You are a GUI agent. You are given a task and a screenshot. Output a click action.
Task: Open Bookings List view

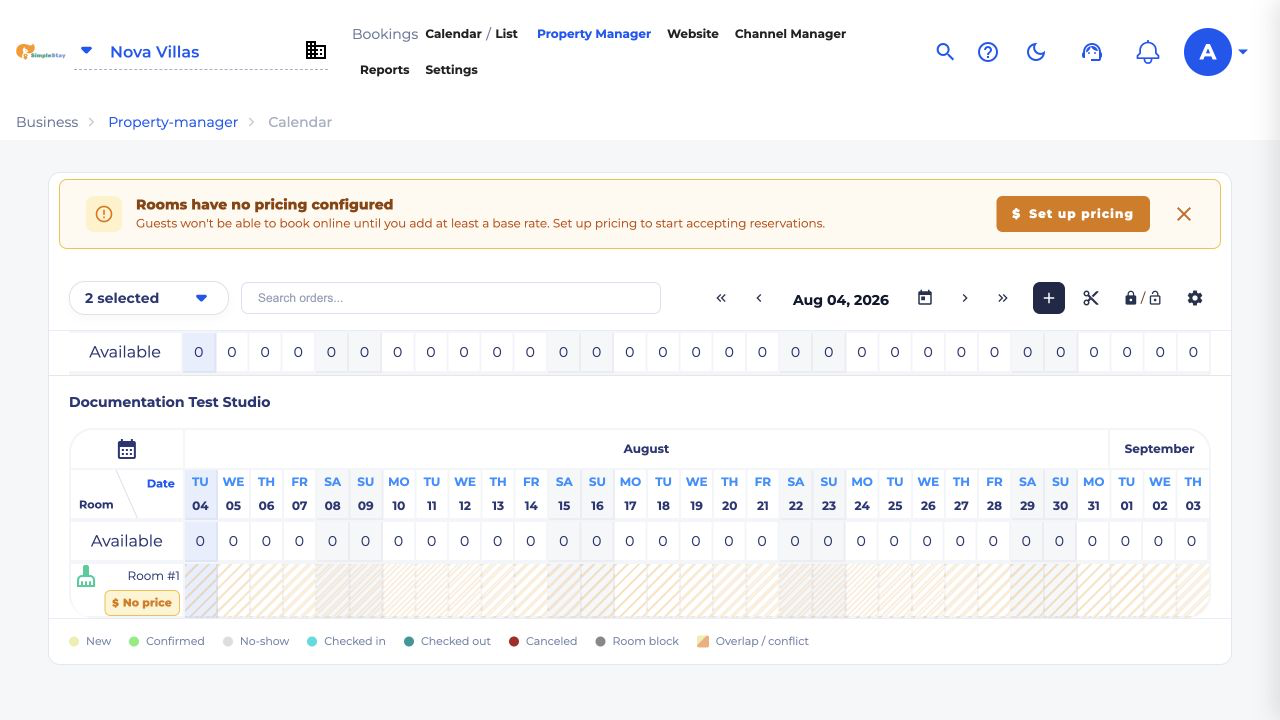[x=506, y=34]
